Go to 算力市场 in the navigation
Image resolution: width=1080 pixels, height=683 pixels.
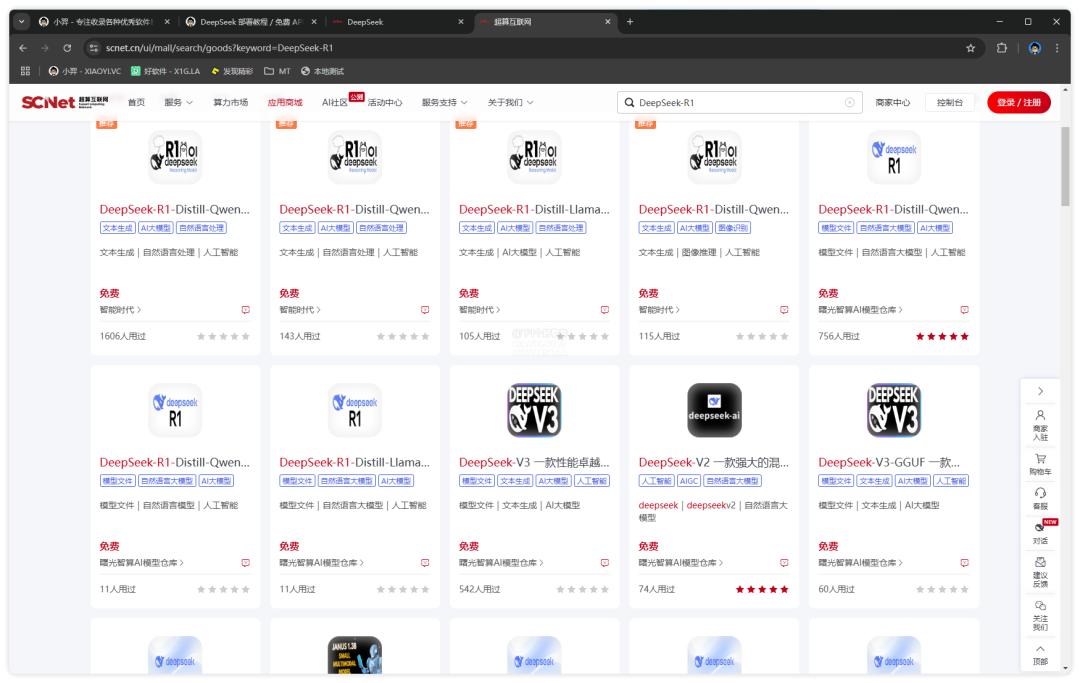pyautogui.click(x=230, y=103)
